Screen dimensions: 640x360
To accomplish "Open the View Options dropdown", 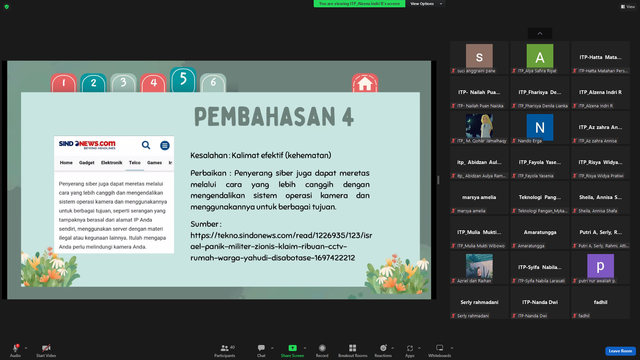I will (x=426, y=4).
